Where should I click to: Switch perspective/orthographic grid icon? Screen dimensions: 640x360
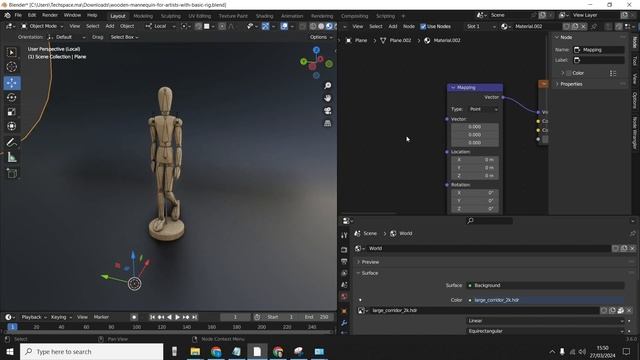pos(327,123)
